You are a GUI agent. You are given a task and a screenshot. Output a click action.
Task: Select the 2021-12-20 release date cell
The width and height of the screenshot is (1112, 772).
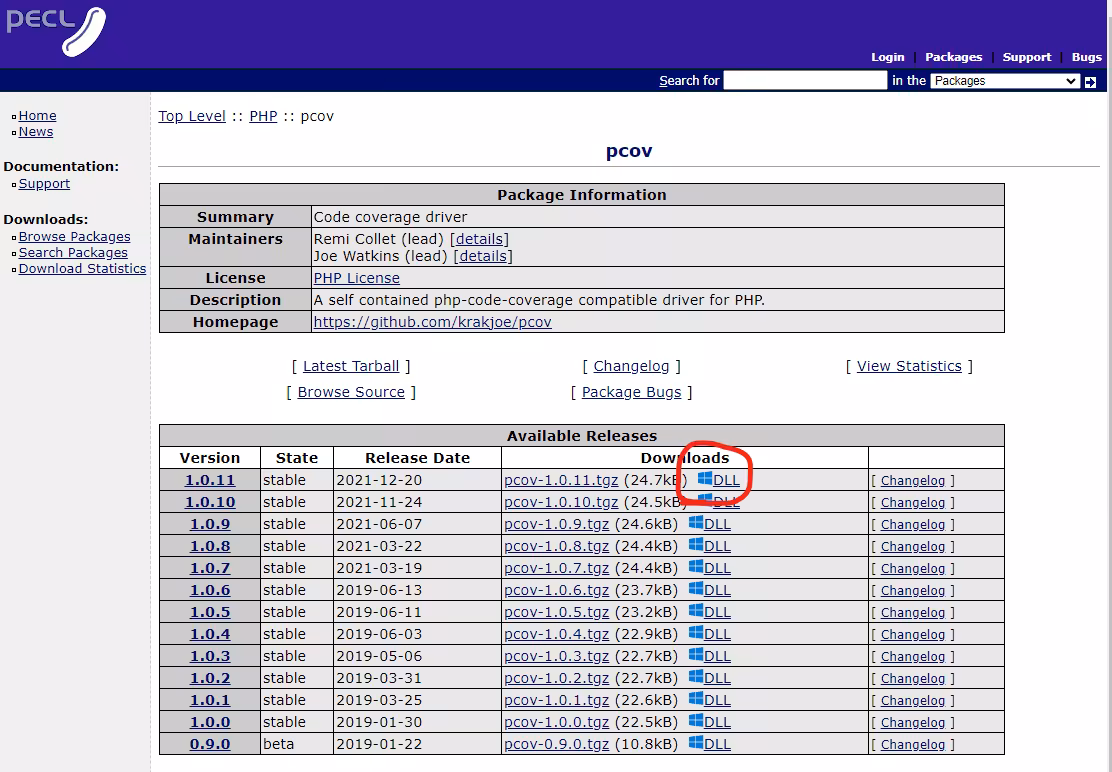tap(417, 480)
